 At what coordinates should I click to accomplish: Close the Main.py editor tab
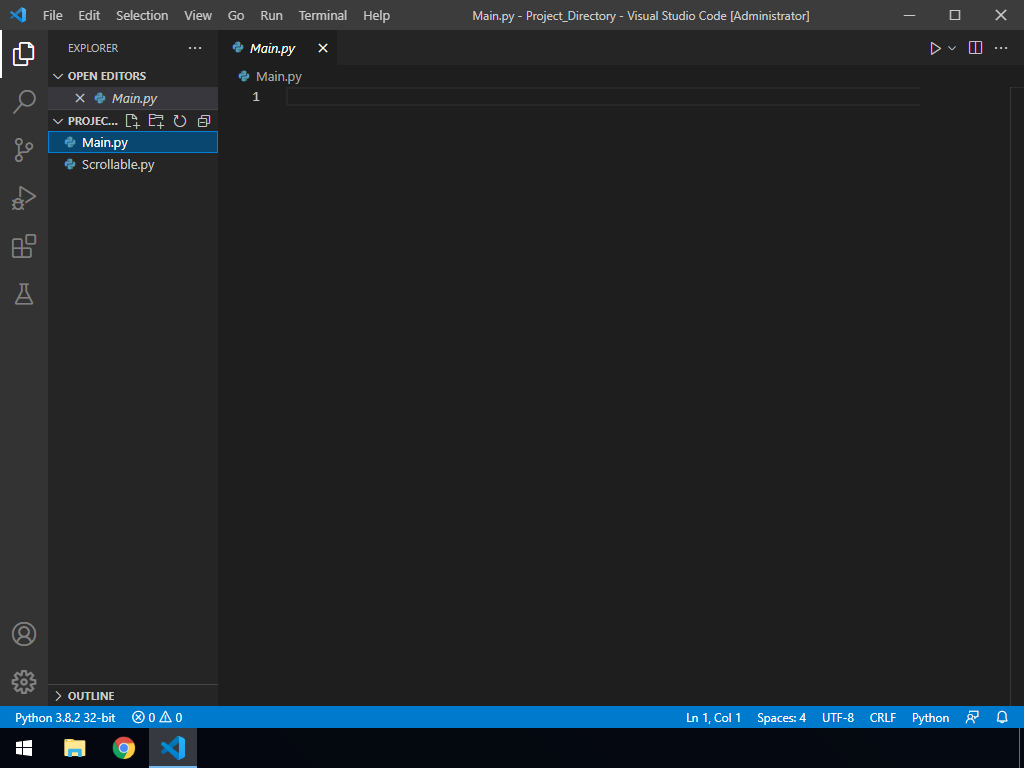point(323,48)
